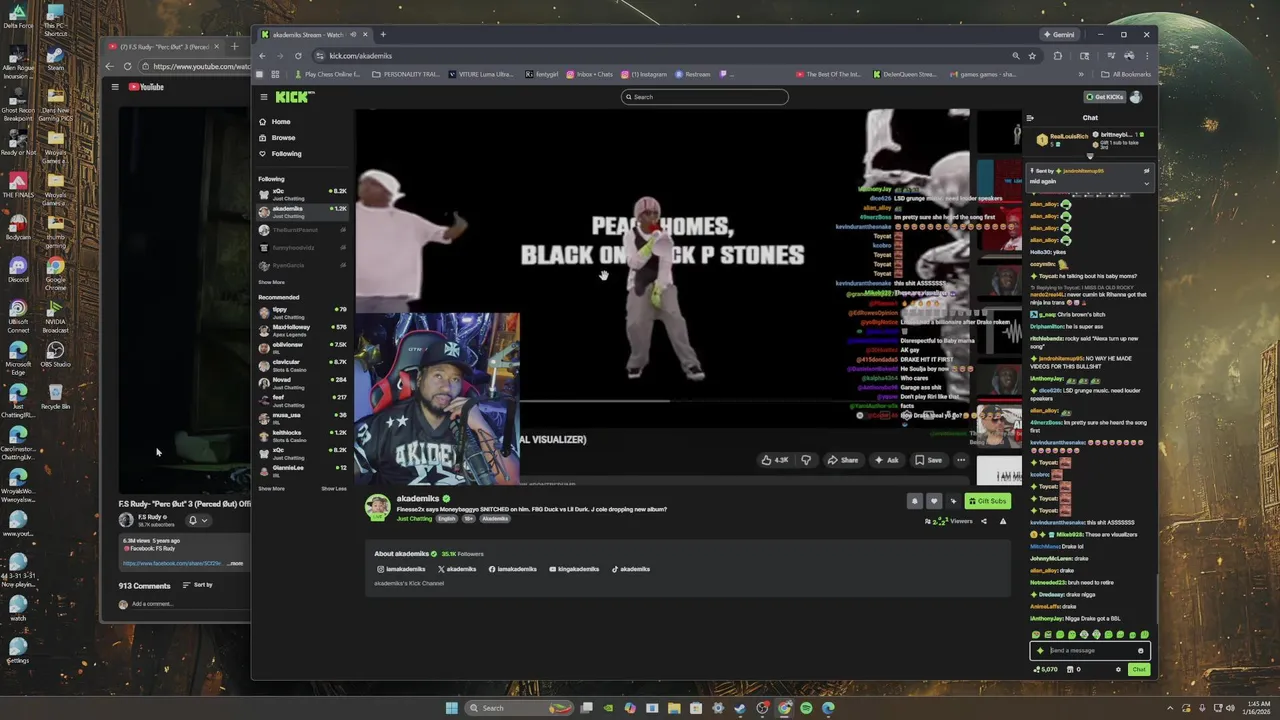Click the KICK logo
1280x720 pixels.
295,96
